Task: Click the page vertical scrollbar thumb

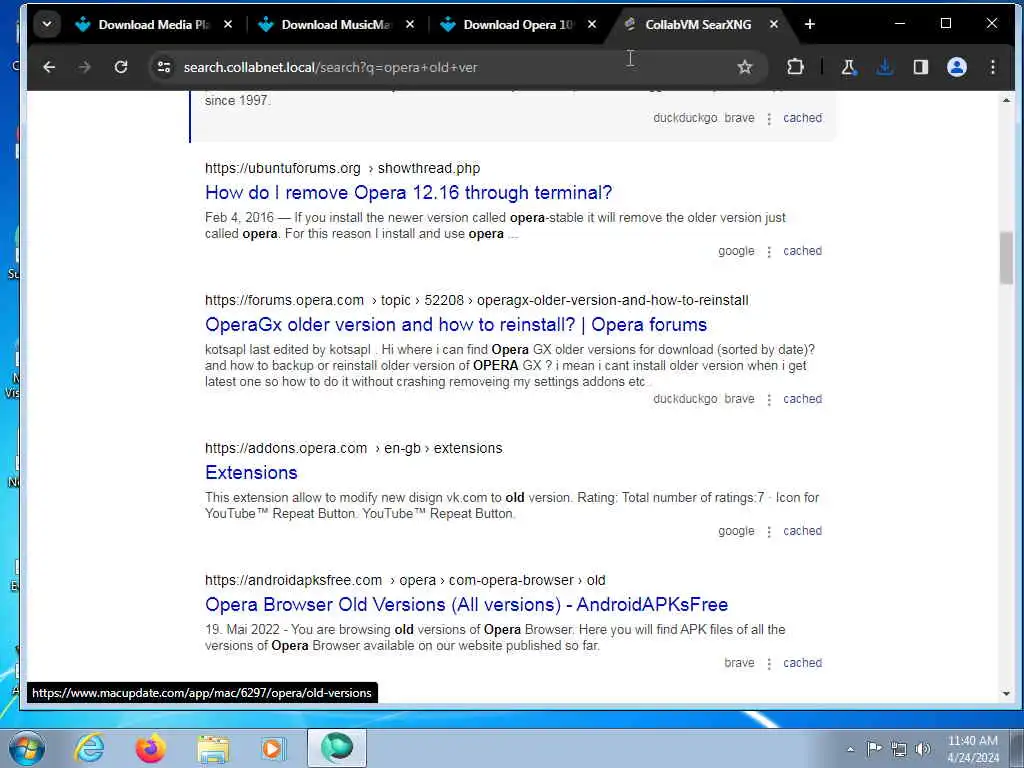Action: (1006, 258)
